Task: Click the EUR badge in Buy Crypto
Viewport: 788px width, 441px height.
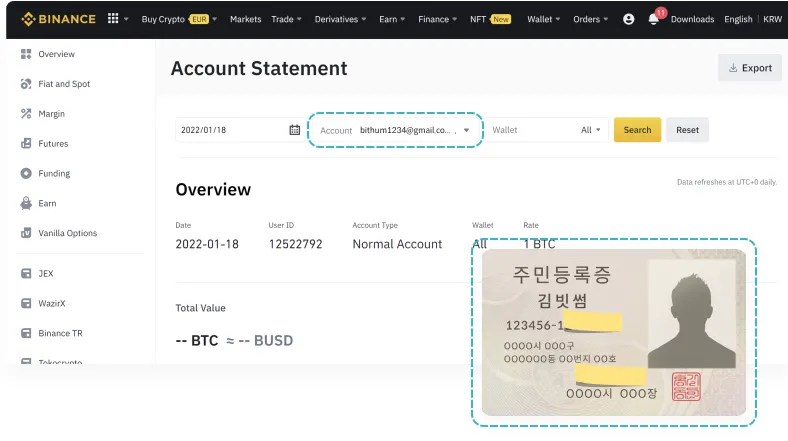Action: (199, 19)
